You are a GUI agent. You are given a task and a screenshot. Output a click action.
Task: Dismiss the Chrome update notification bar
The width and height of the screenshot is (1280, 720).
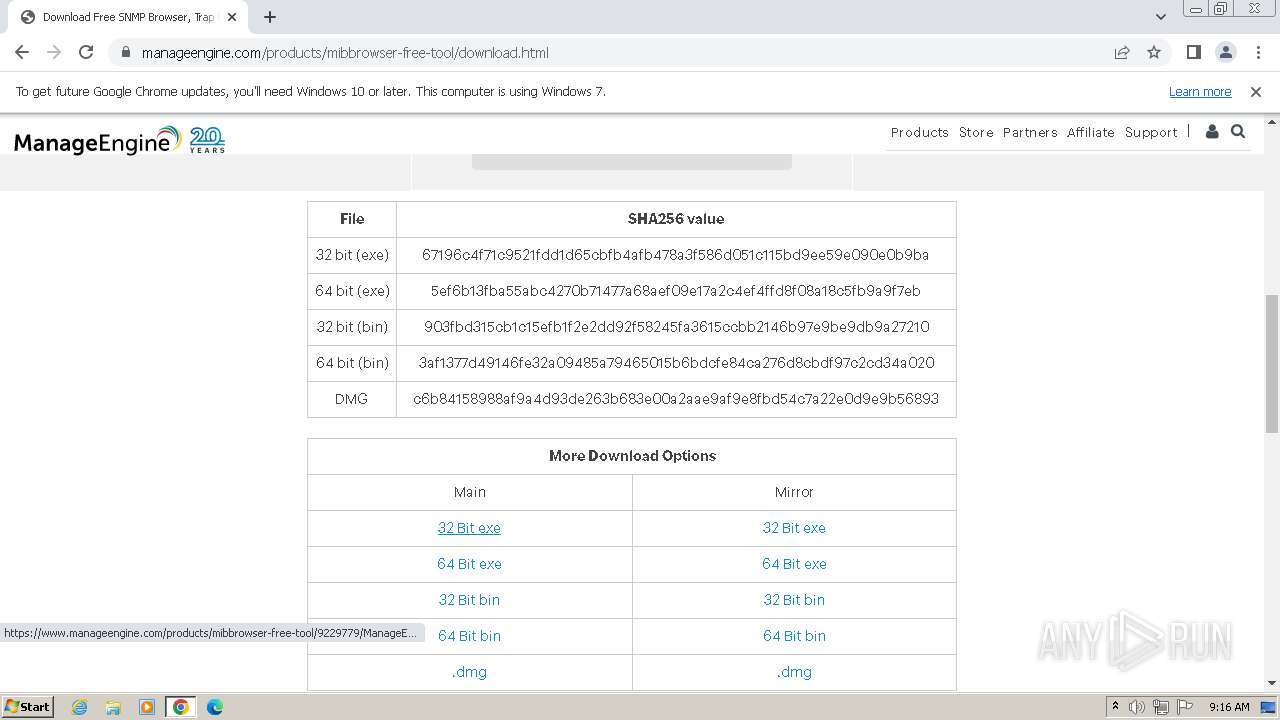pyautogui.click(x=1256, y=91)
